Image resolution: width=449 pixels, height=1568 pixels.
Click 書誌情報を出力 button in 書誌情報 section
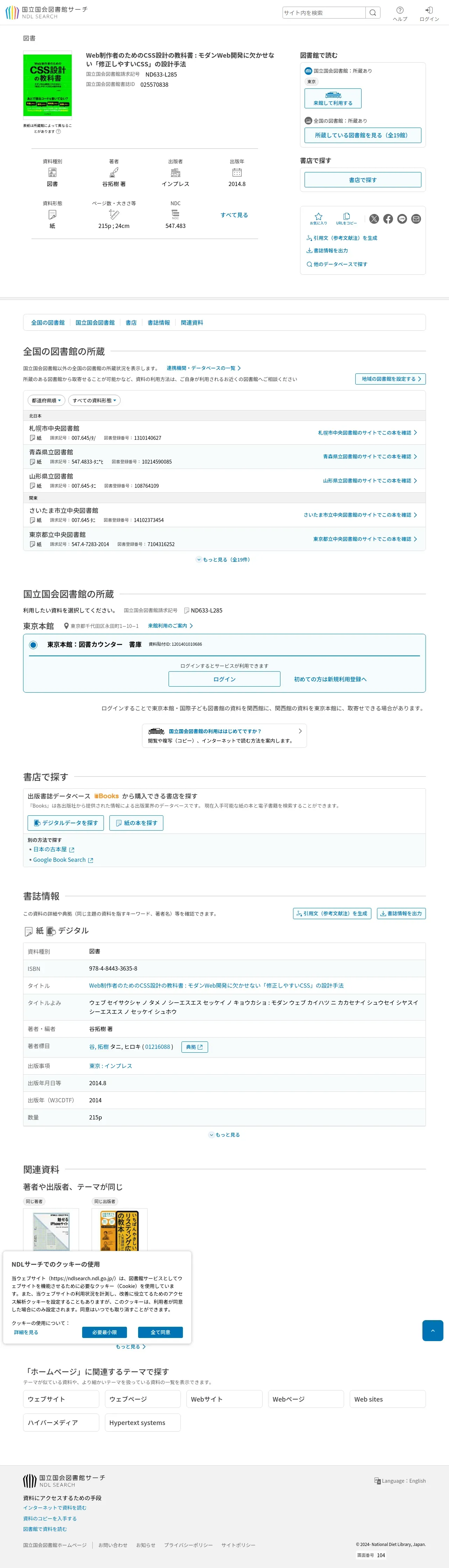[401, 914]
